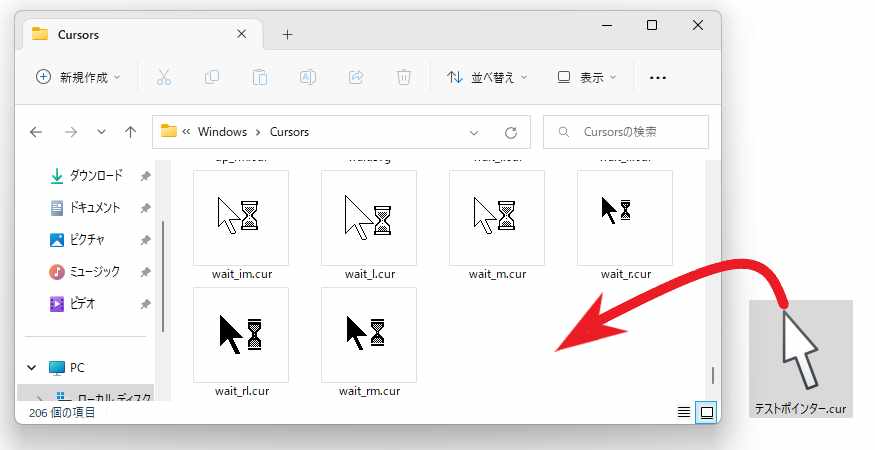Viewport: 875px width, 450px height.
Task: Click the wait_im.cur file name
Action: pyautogui.click(x=242, y=274)
